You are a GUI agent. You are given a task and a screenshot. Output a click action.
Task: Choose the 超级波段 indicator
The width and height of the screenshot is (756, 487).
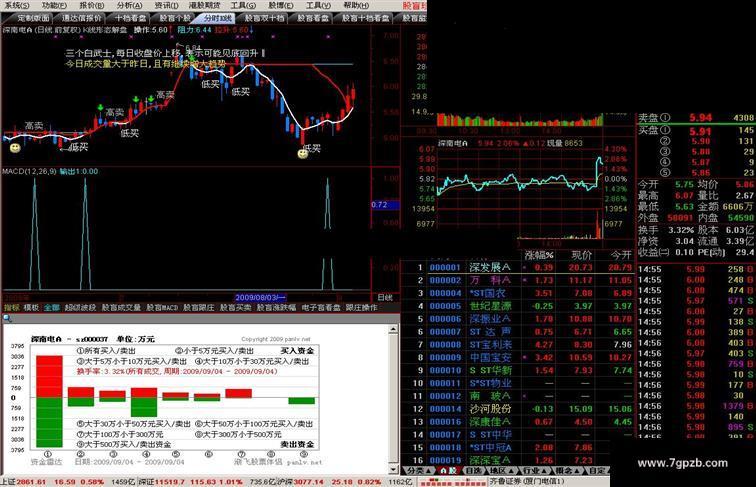pyautogui.click(x=80, y=307)
